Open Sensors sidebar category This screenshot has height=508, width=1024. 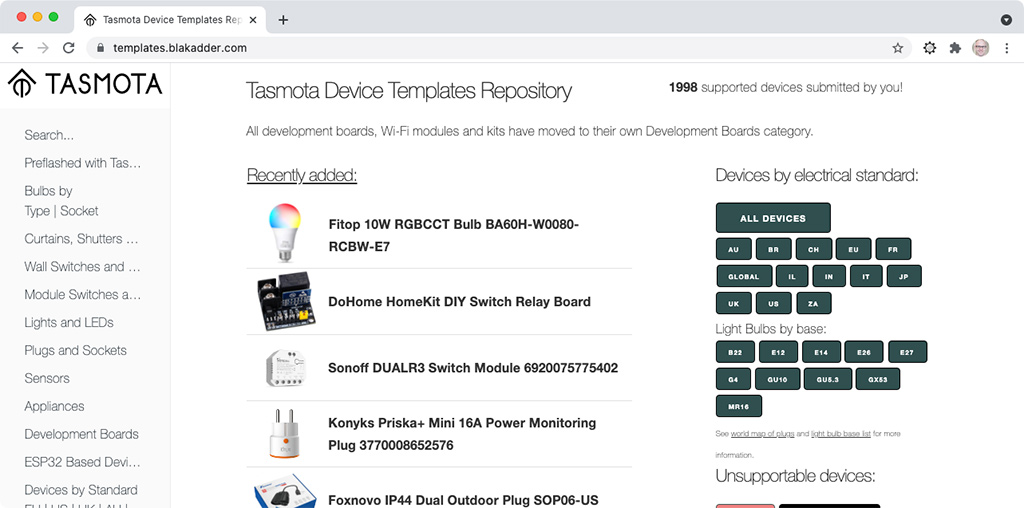point(46,379)
